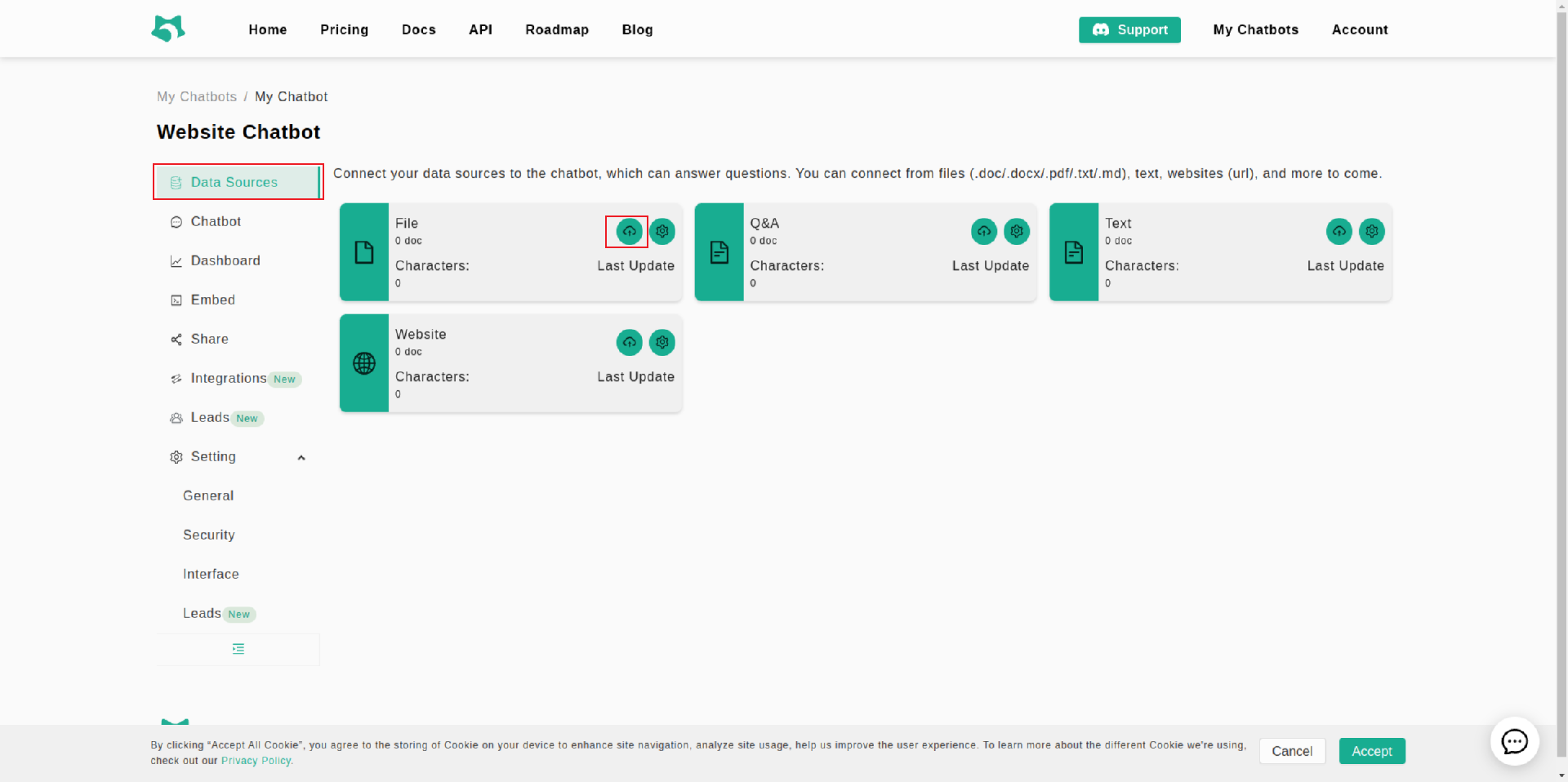The width and height of the screenshot is (1568, 782).
Task: Go to Home in top navigation
Action: tap(268, 29)
